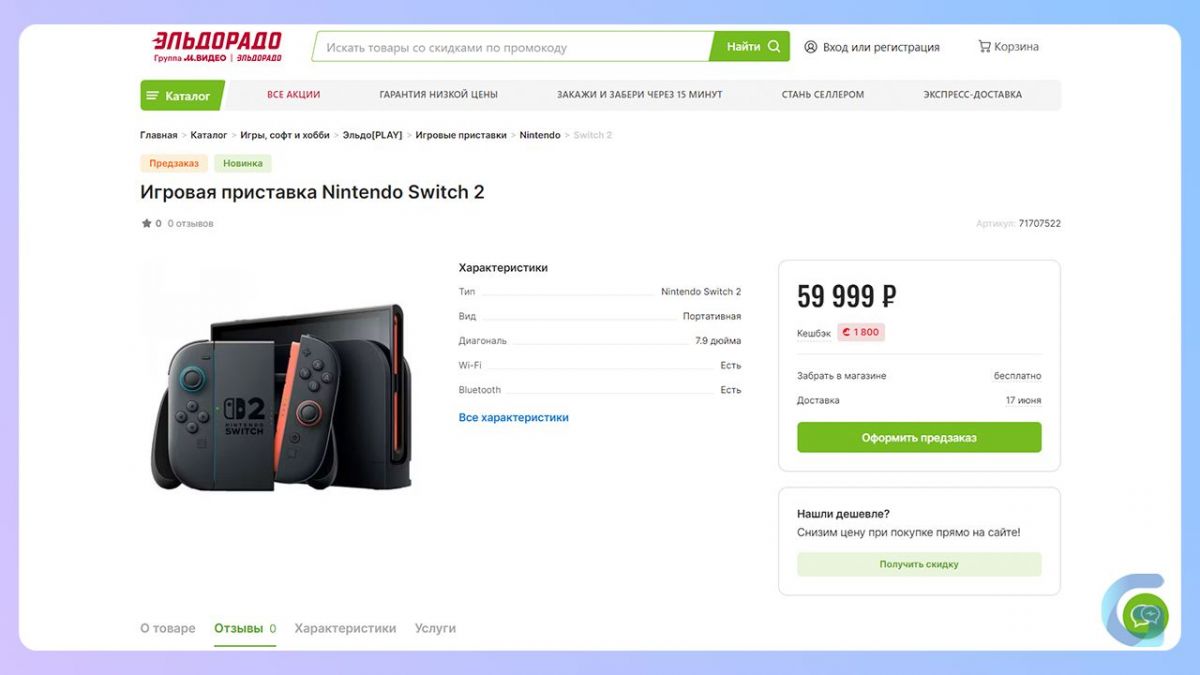The width and height of the screenshot is (1200, 675).
Task: Open the Услуги tab
Action: pyautogui.click(x=435, y=629)
